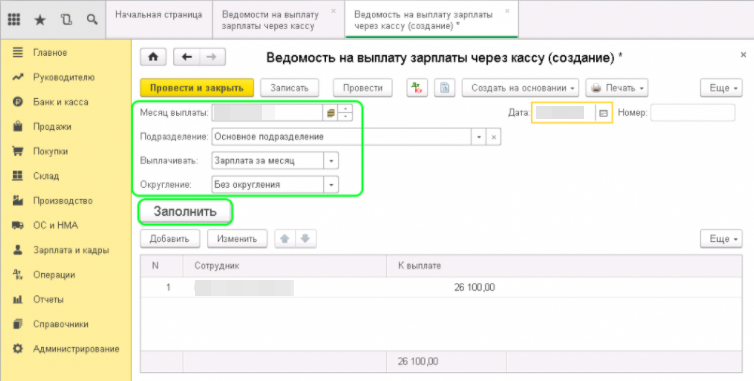The image size is (754, 381).
Task: Open Покупки section in sidebar
Action: [x=50, y=151]
